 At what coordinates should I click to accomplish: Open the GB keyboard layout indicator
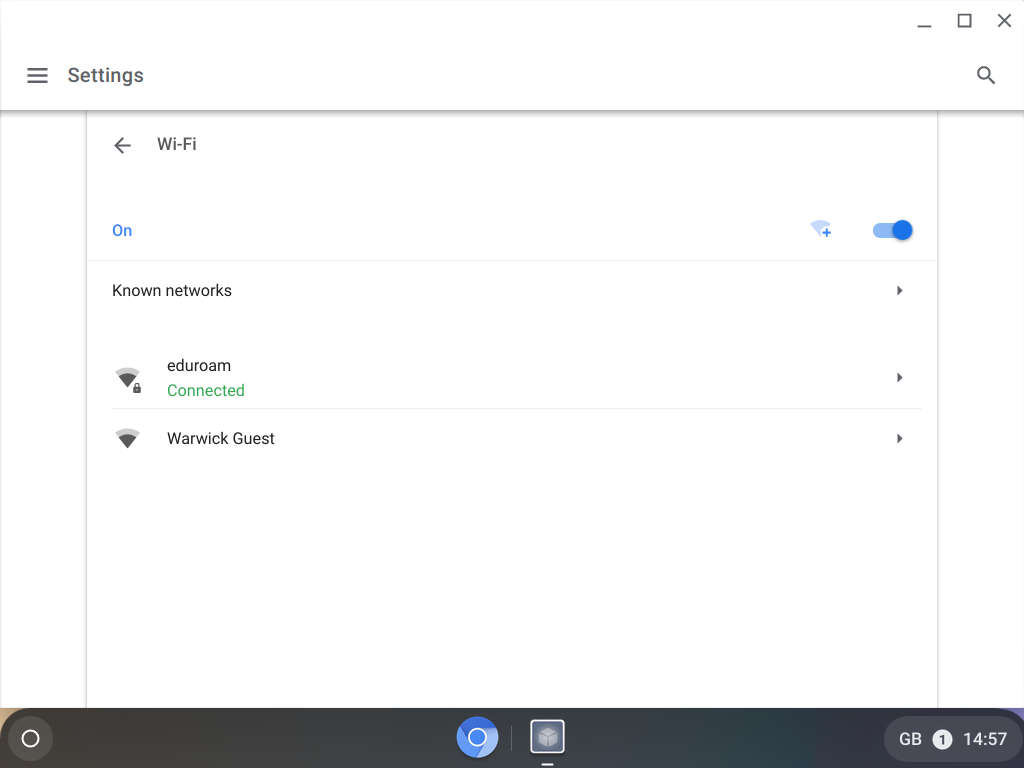[910, 740]
